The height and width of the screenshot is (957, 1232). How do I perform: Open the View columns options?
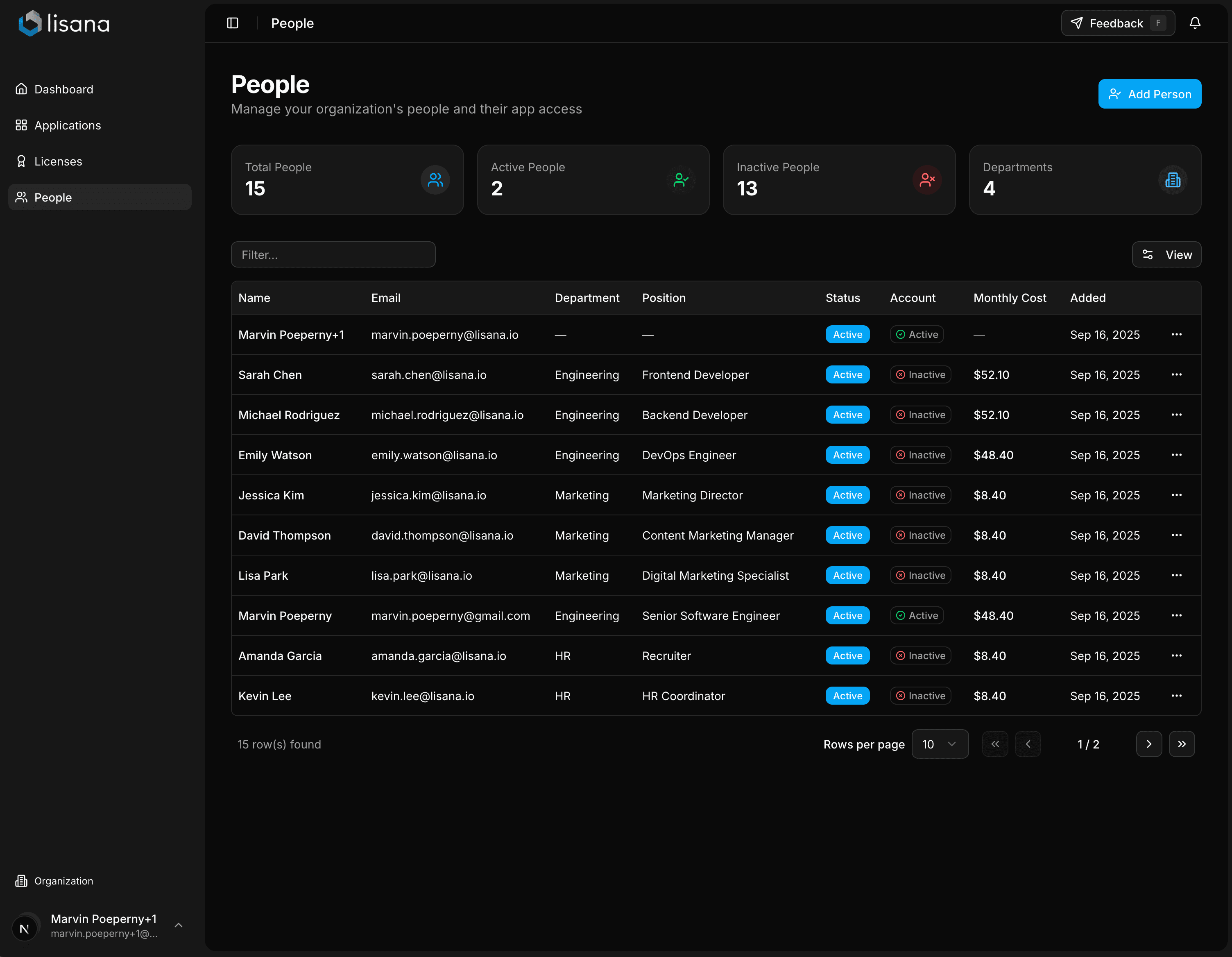pos(1166,255)
